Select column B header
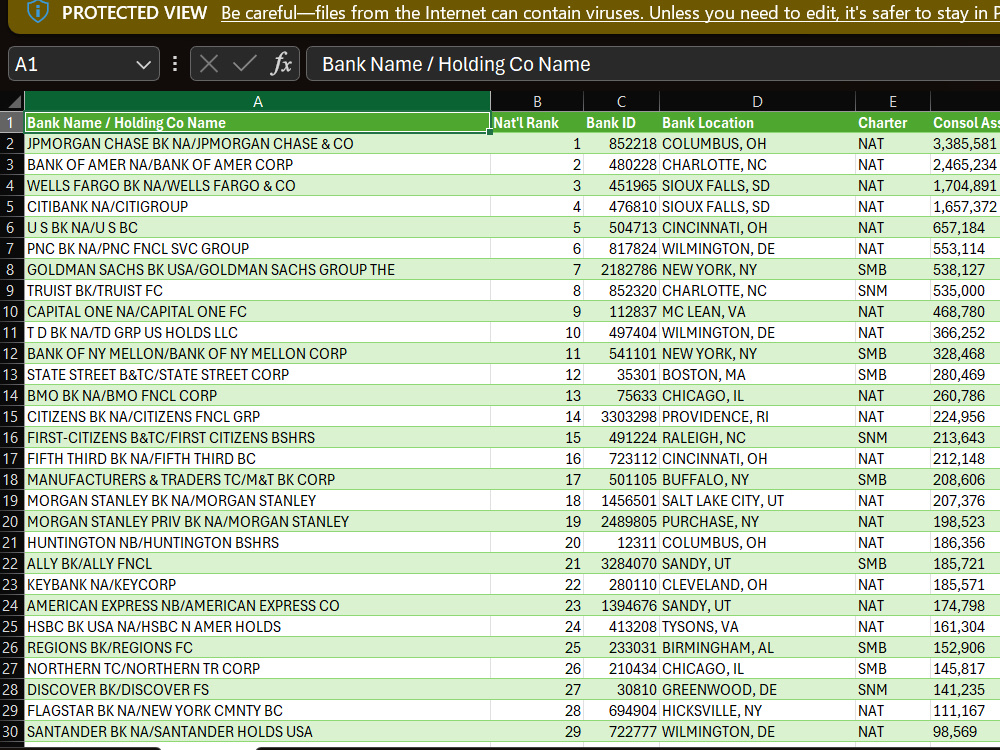The width and height of the screenshot is (1000, 750). click(537, 101)
